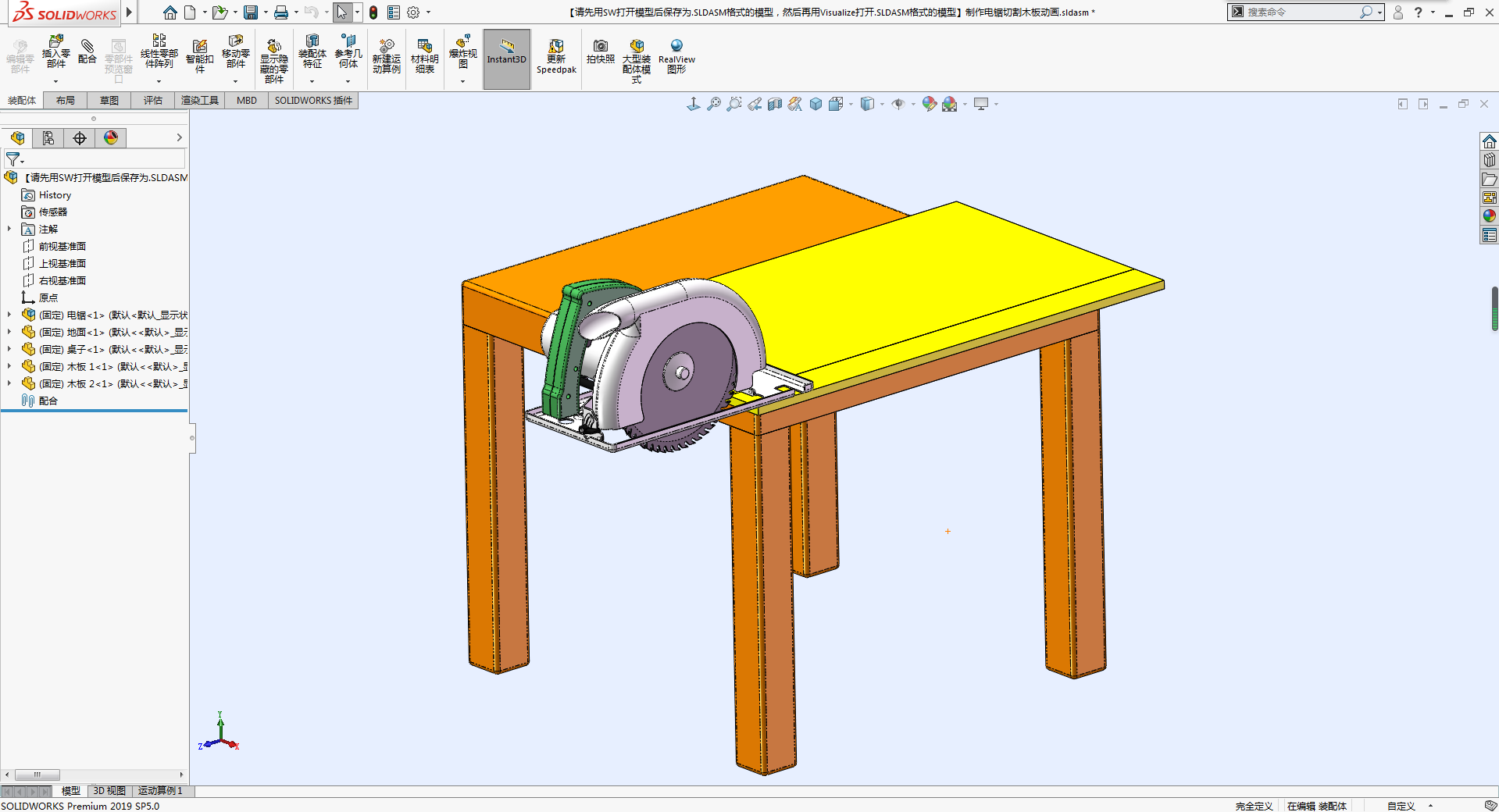Create a new document with New icon
Screen dimensions: 1499x812
click(190, 12)
